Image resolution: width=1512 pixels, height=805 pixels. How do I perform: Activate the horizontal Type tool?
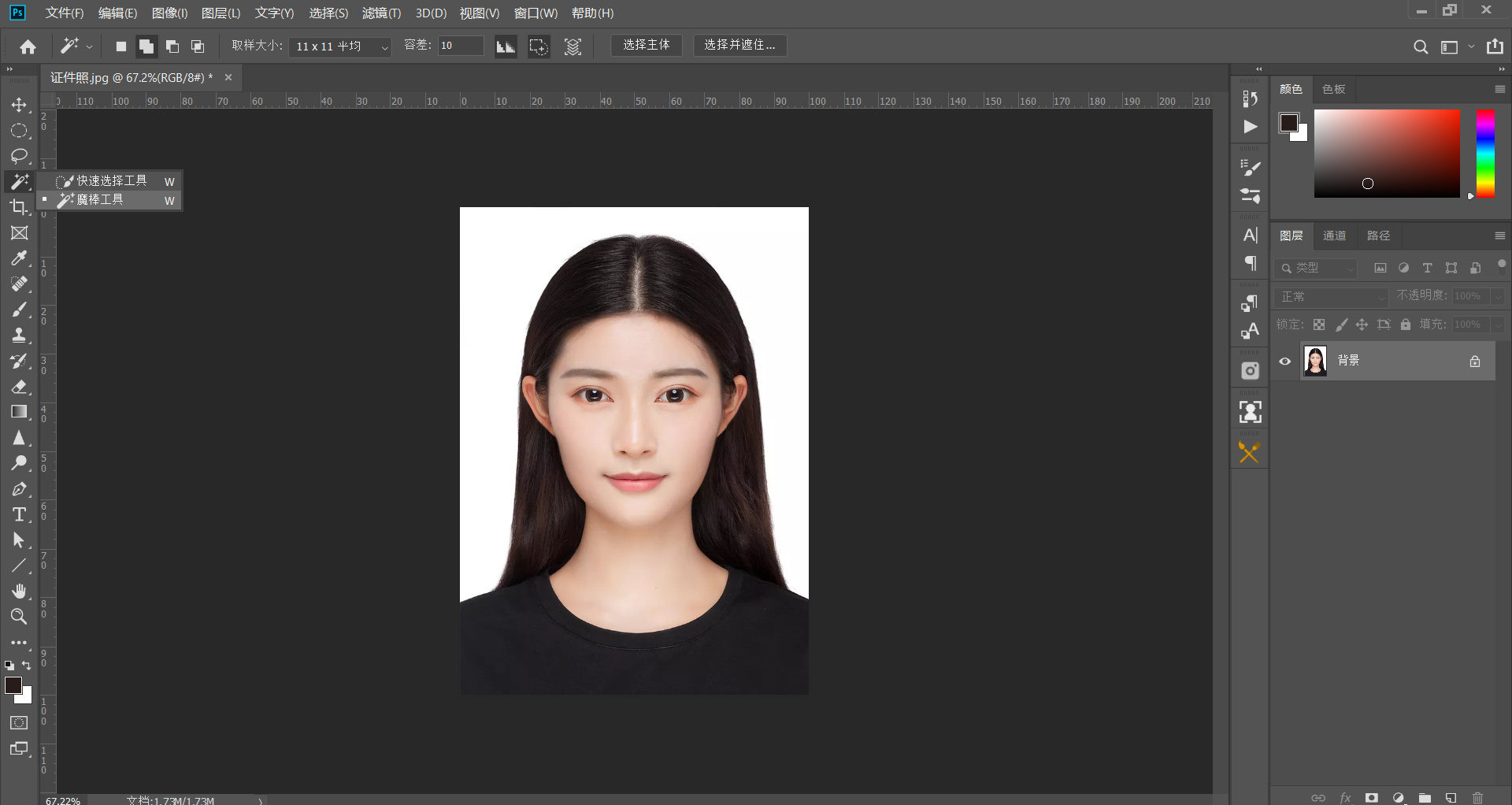(19, 515)
